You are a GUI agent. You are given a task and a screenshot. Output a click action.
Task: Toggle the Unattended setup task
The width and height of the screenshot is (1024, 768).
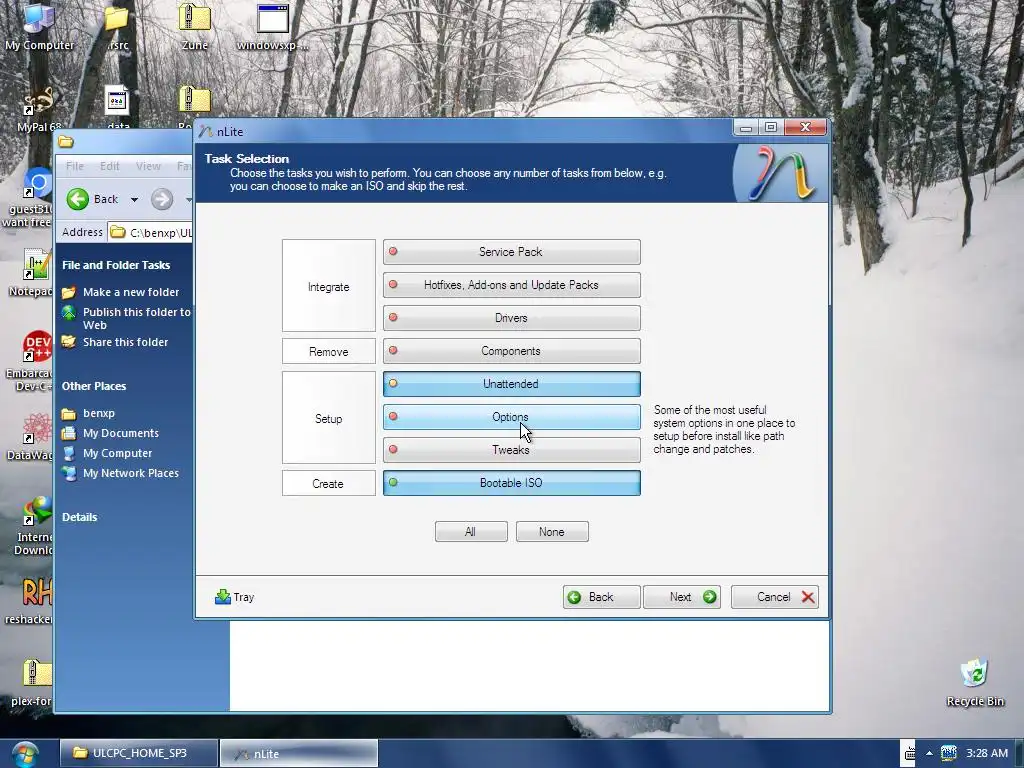511,384
